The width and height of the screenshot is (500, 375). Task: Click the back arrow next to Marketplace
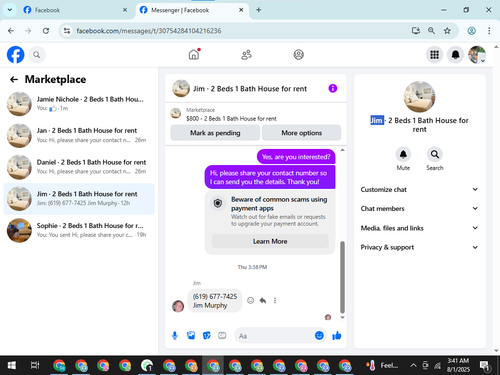[x=14, y=79]
